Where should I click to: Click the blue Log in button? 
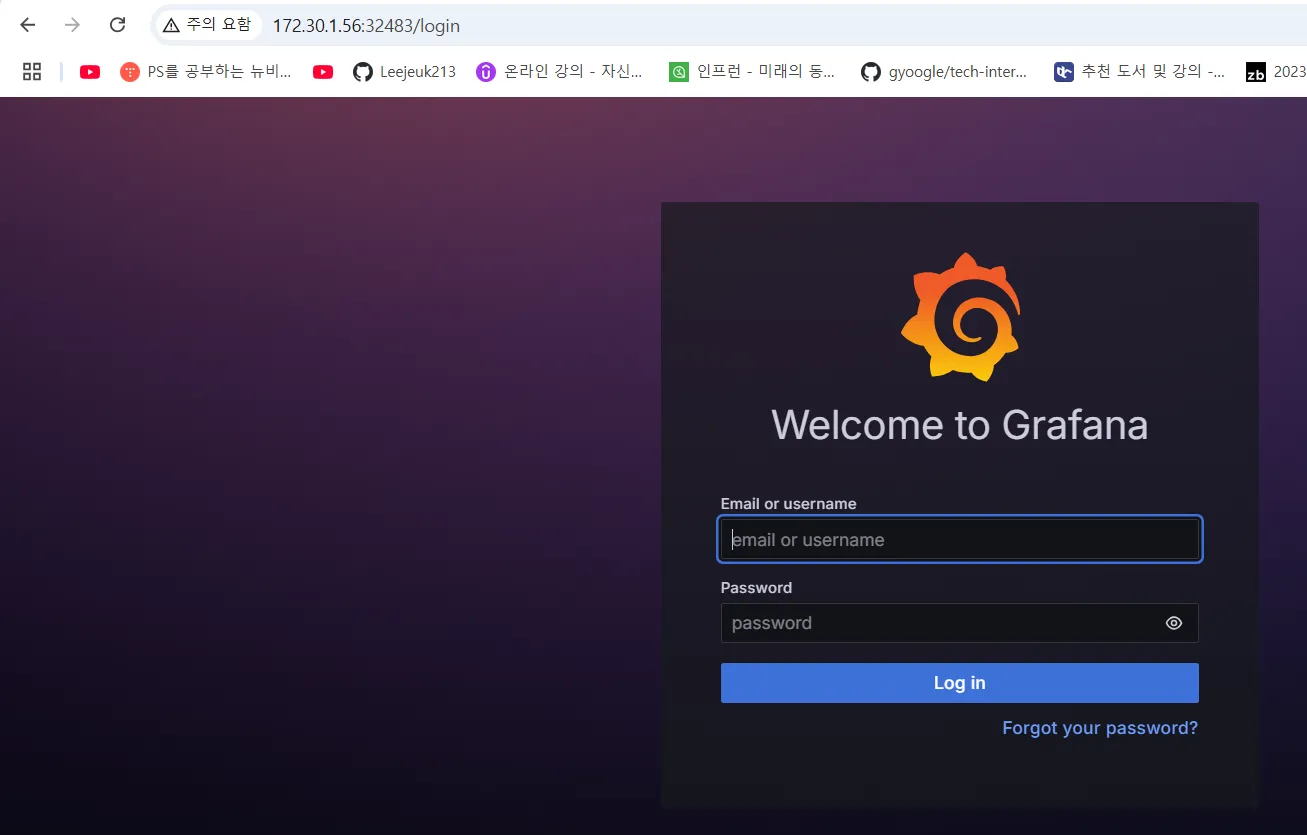(960, 683)
